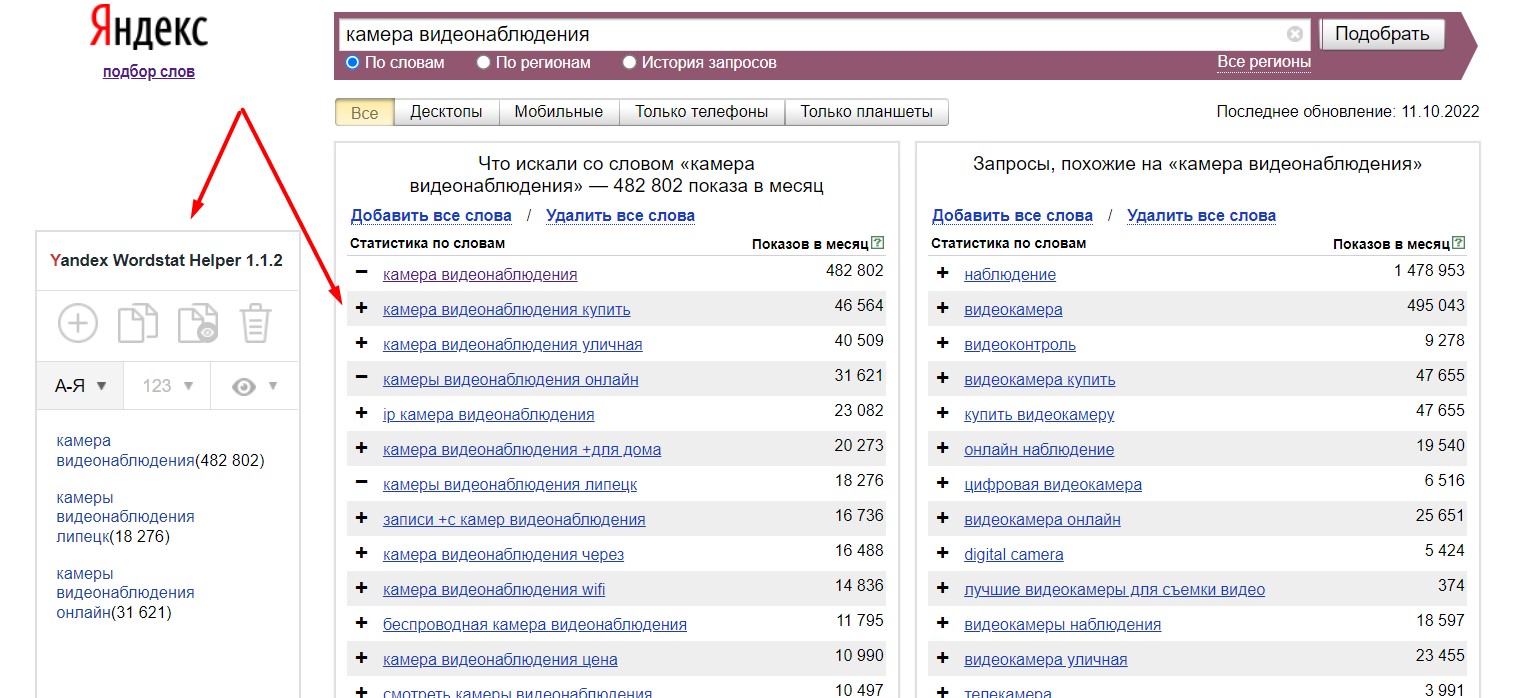Add камера видеонаблюдения +для дома via plus
This screenshot has width=1535, height=698.
pos(362,448)
